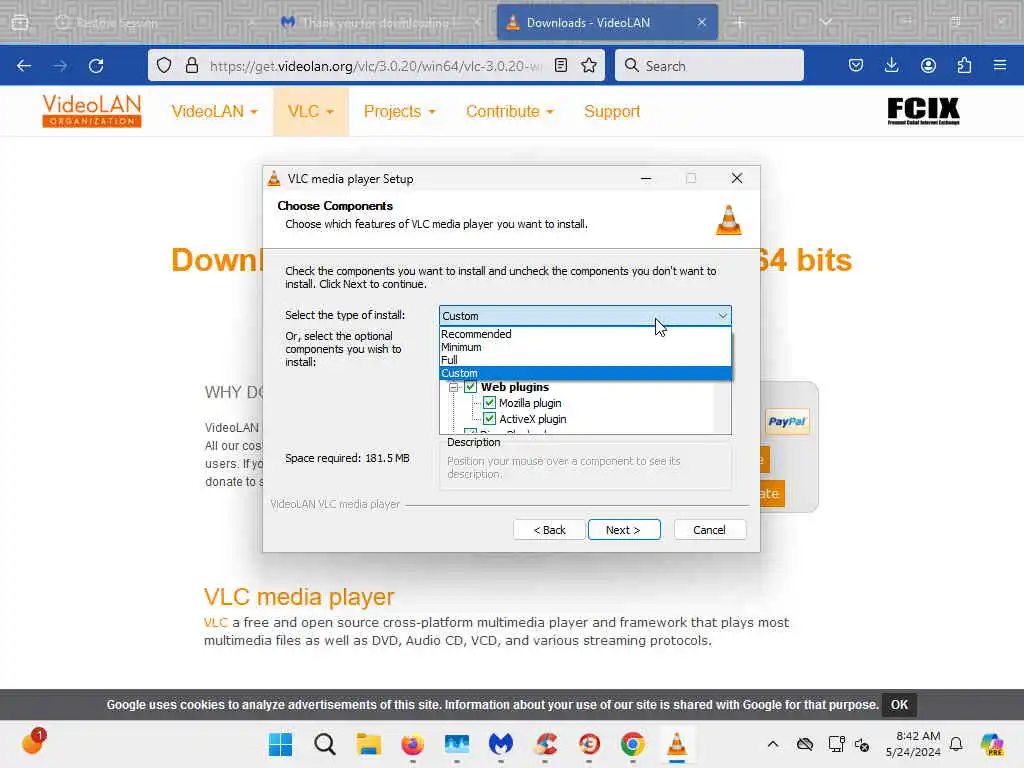Open the Firefox hamburger menu

[1000, 65]
